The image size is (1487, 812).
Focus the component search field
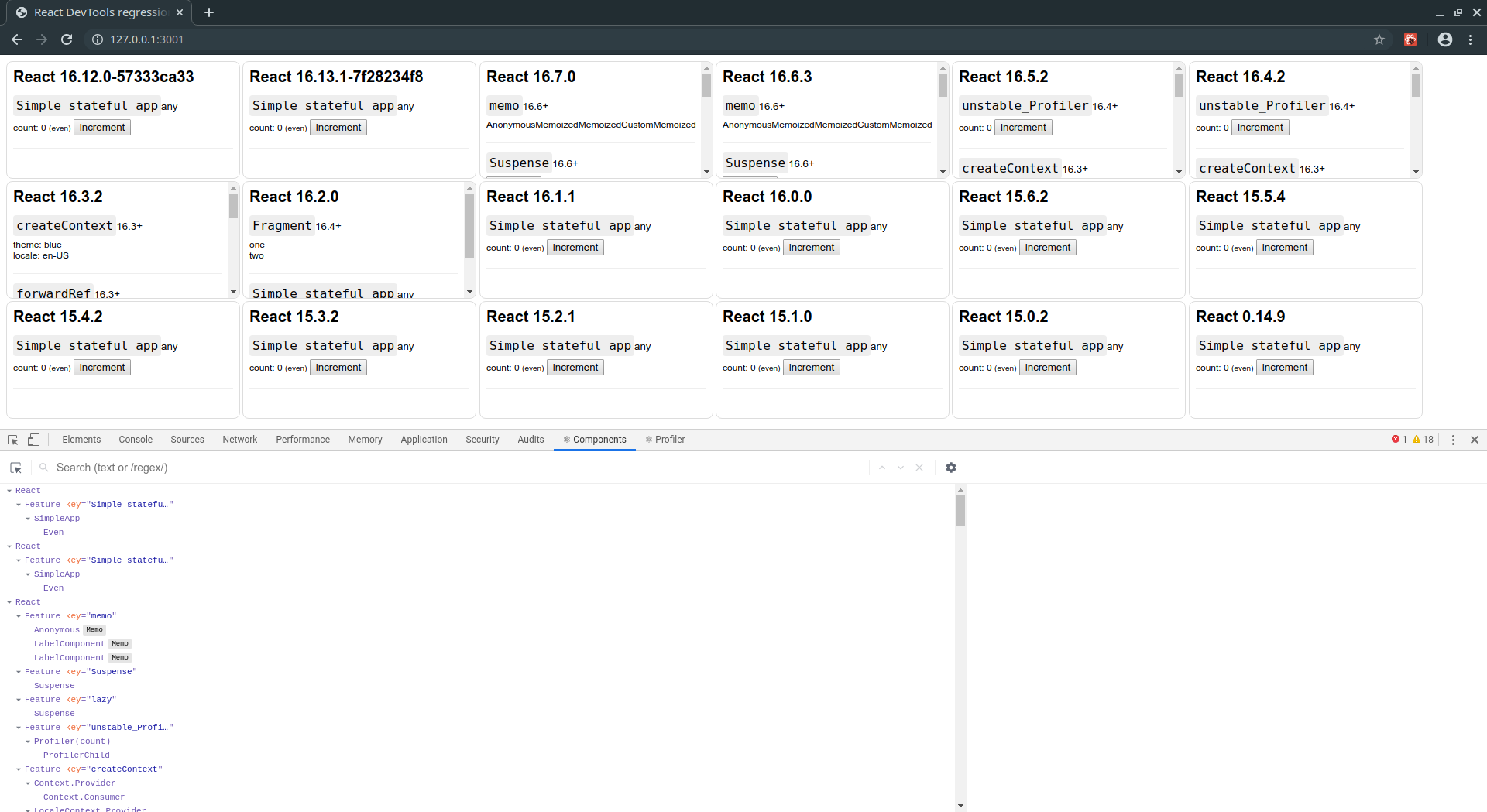pyautogui.click(x=457, y=468)
